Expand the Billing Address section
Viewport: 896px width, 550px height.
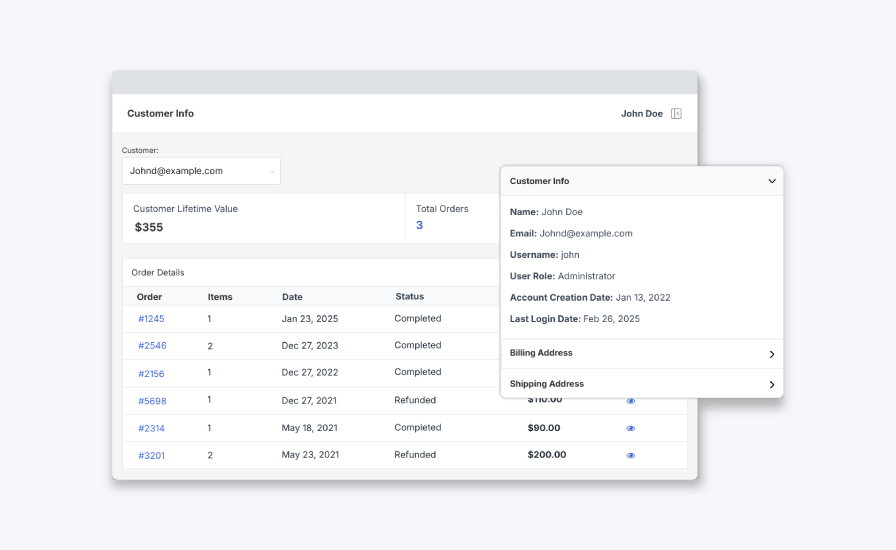point(771,354)
